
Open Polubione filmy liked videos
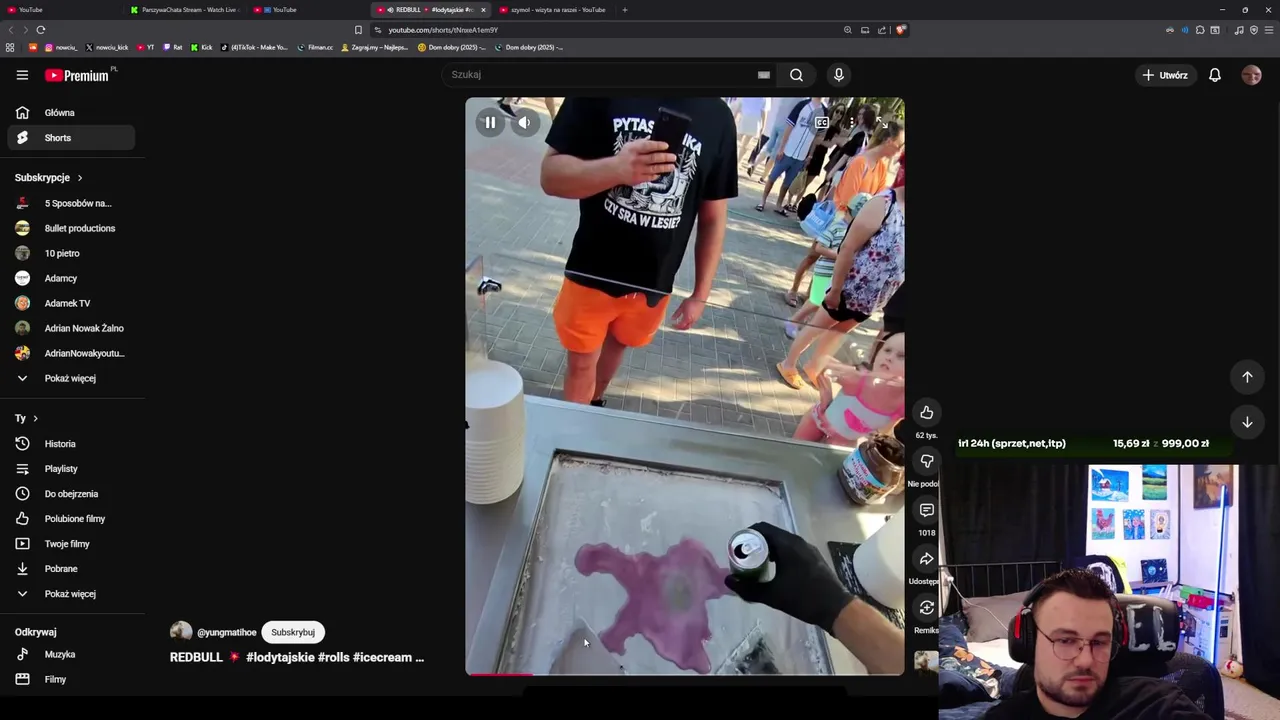pos(70,519)
